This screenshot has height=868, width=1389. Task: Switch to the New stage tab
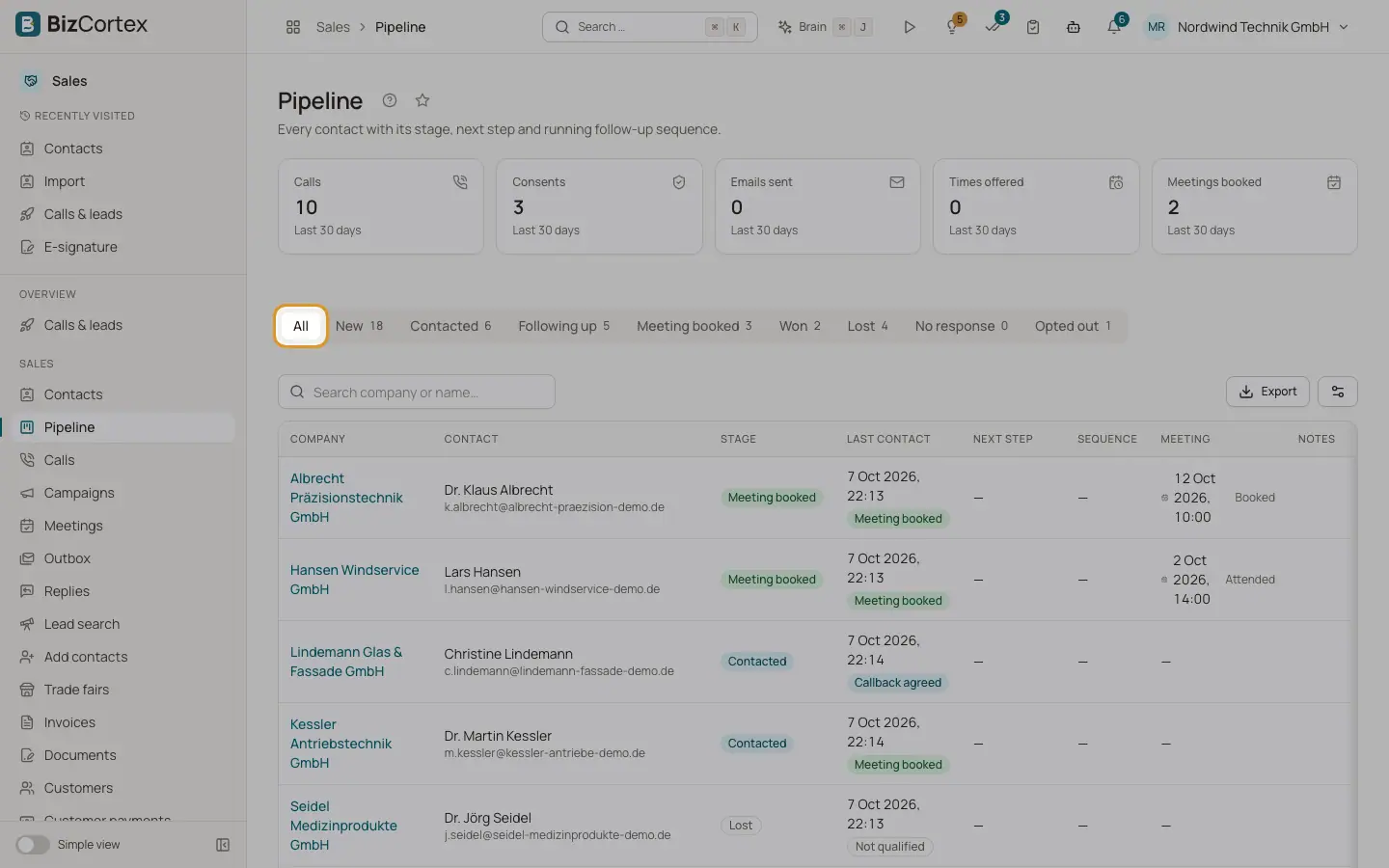359,326
